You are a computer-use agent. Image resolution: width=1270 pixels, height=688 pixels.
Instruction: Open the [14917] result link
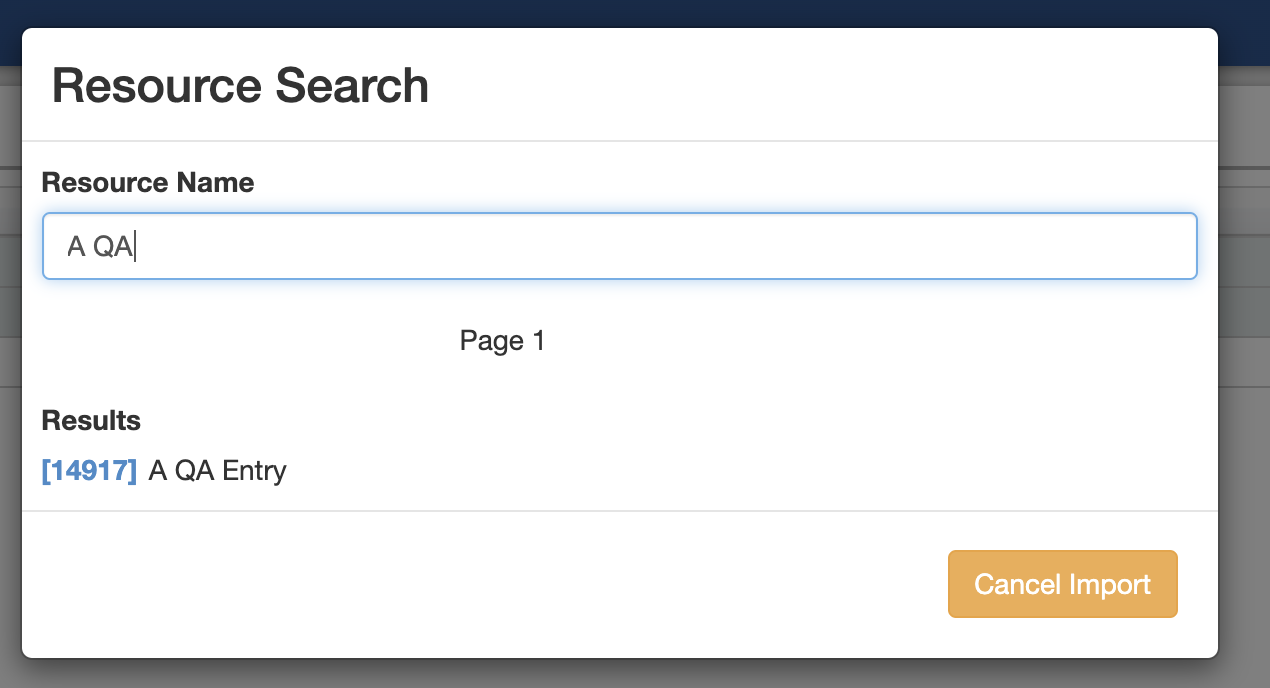point(89,470)
